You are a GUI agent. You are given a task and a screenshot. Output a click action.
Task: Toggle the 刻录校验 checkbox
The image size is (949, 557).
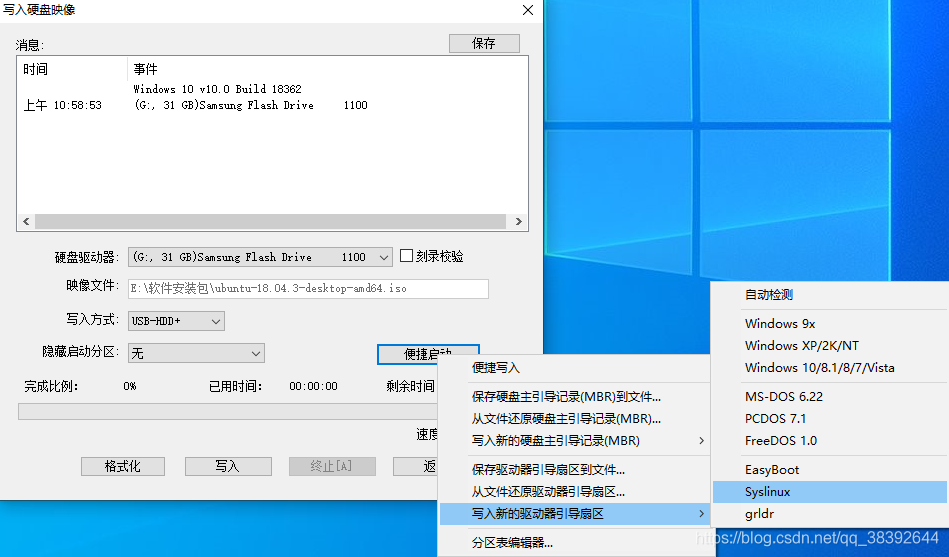[407, 256]
